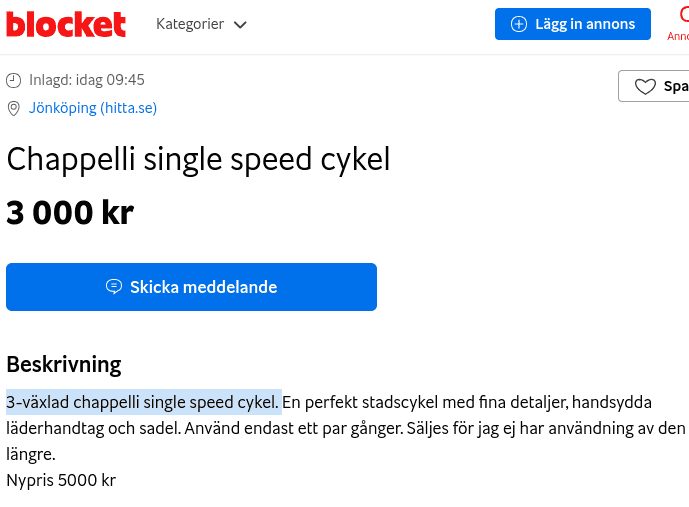689x507 pixels.
Task: Click the partially visible red Annonser link
Action: point(678,24)
